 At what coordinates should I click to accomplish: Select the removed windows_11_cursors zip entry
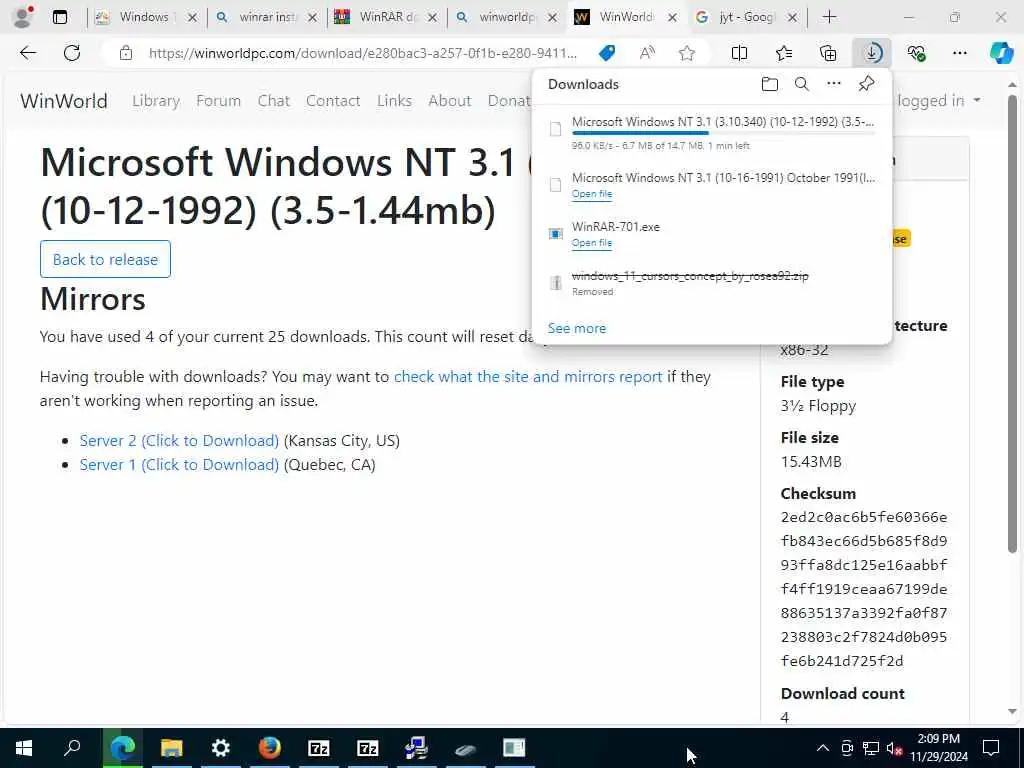click(712, 283)
